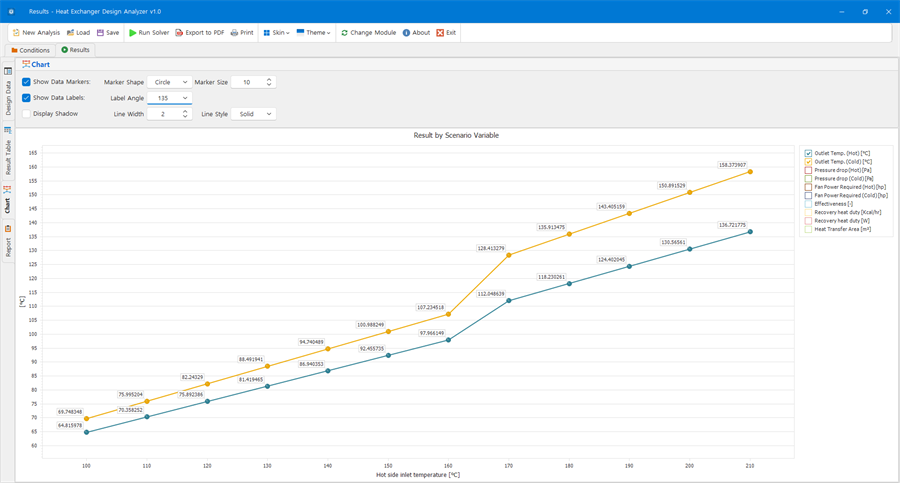Hide the Outlet Temp. (Cold) series
This screenshot has width=900, height=483.
(808, 162)
